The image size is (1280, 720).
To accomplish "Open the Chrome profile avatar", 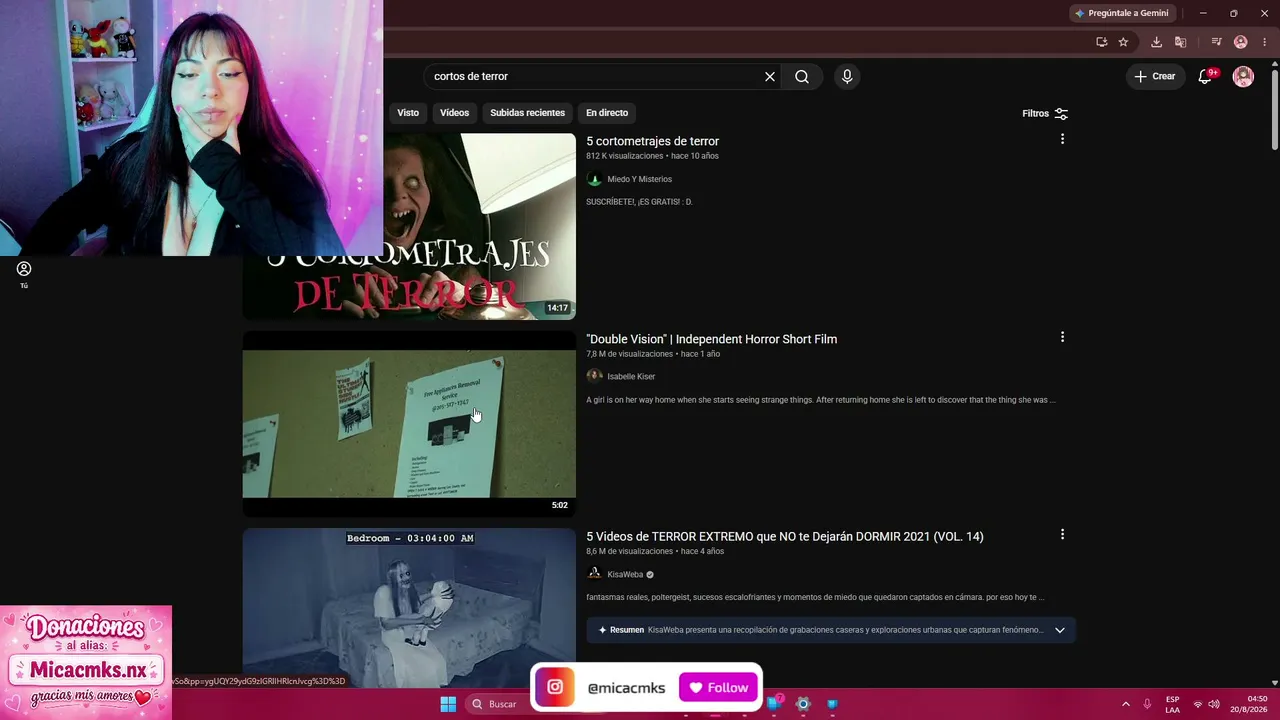I will click(1241, 42).
